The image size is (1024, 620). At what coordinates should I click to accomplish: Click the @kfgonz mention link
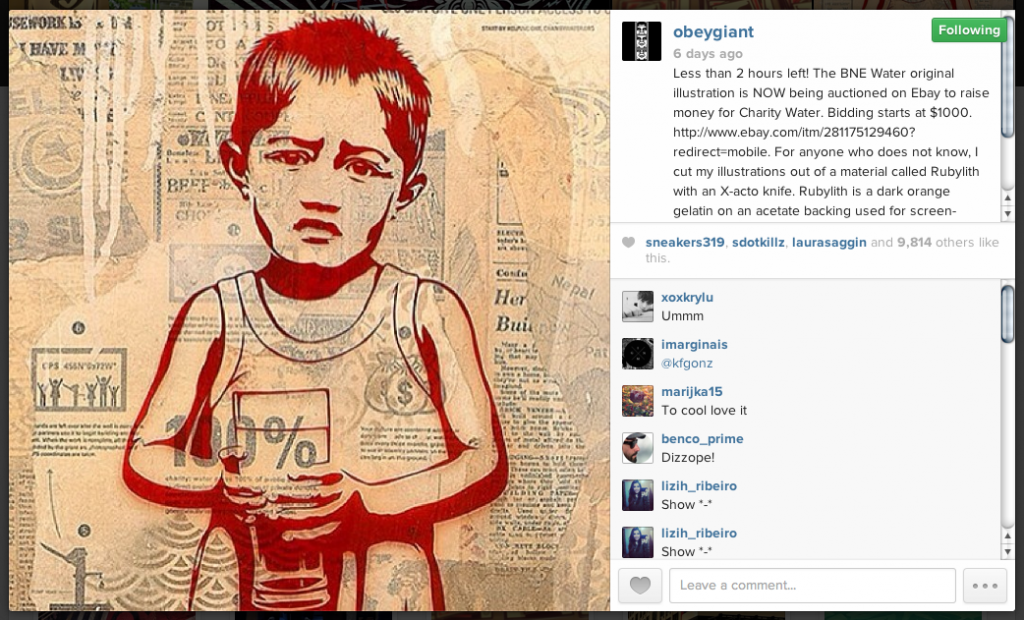click(686, 363)
